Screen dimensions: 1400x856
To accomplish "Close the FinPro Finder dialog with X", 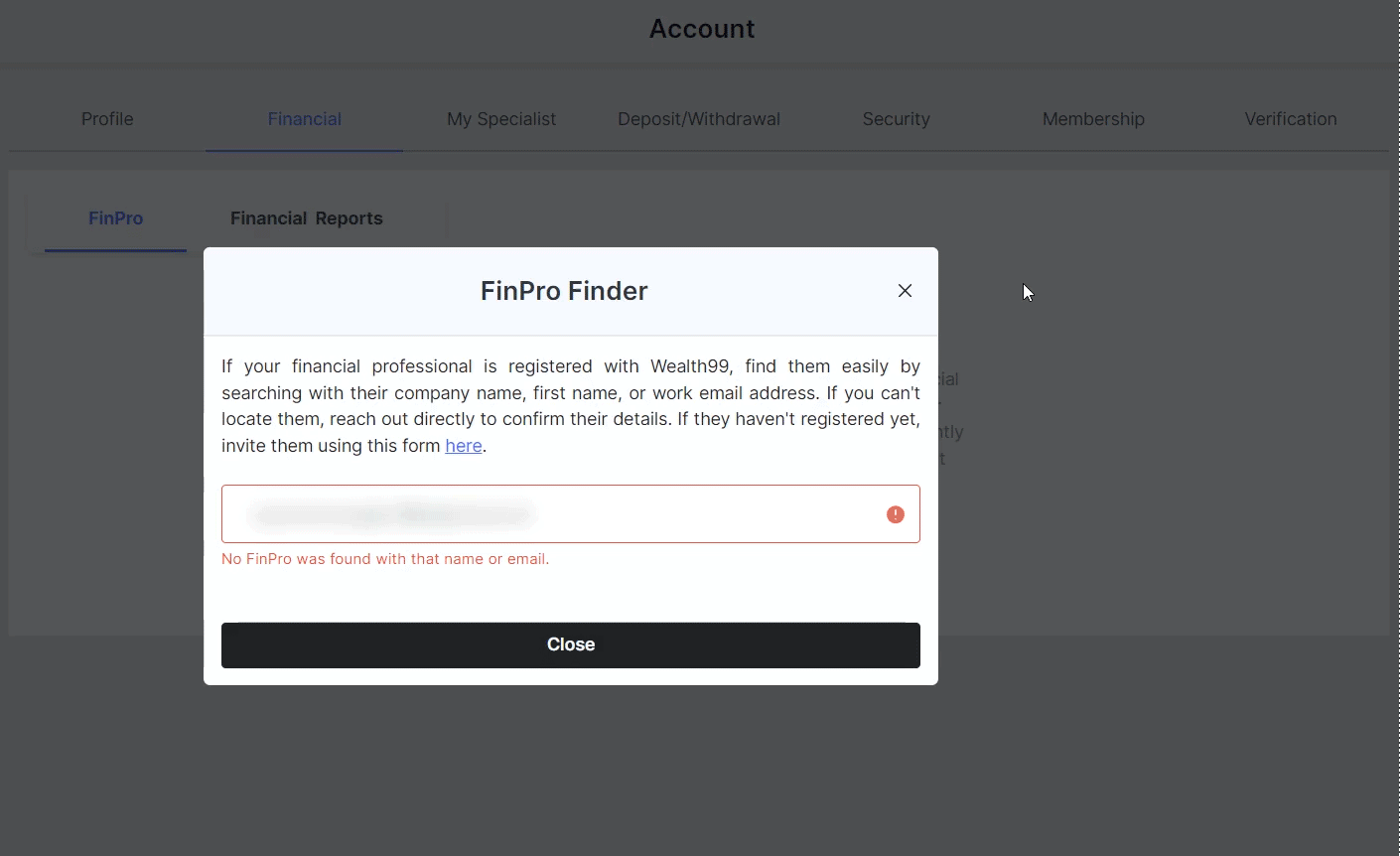I will (x=905, y=291).
